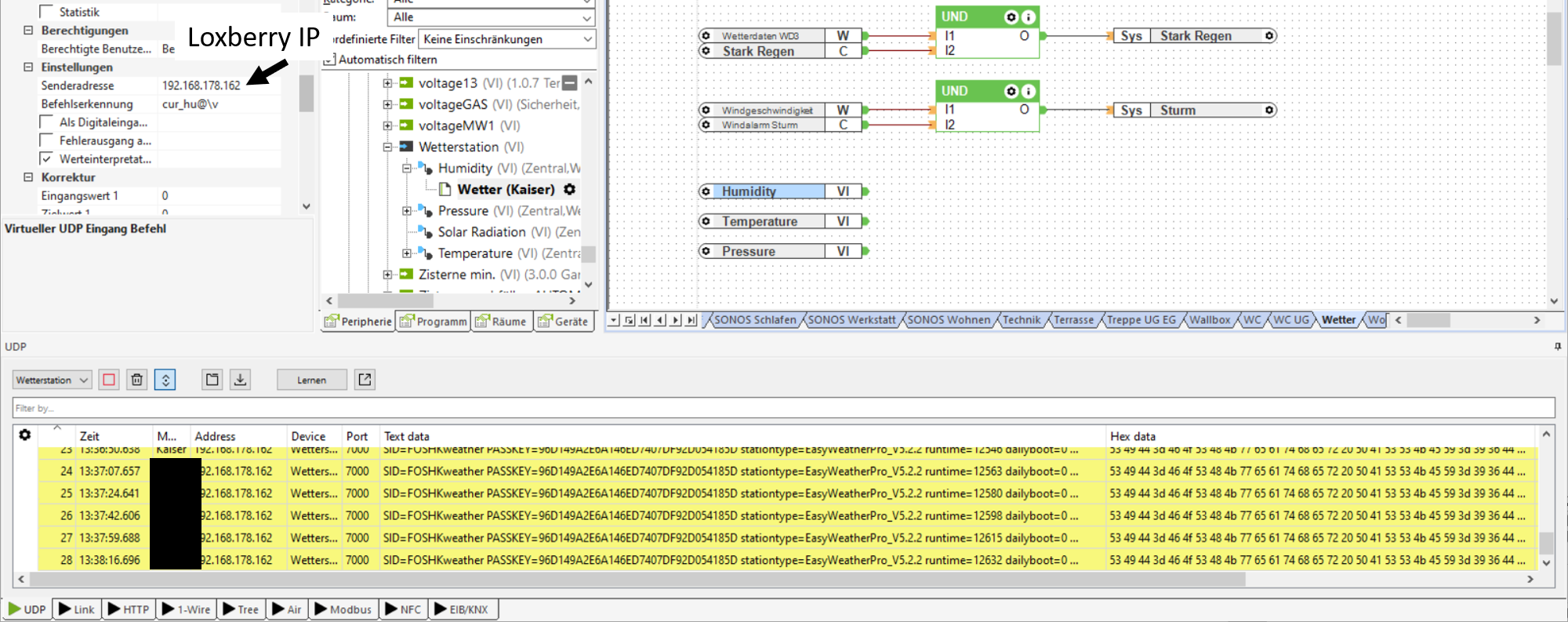Open a saved monitor log file icon
1568x622 pixels.
212,380
